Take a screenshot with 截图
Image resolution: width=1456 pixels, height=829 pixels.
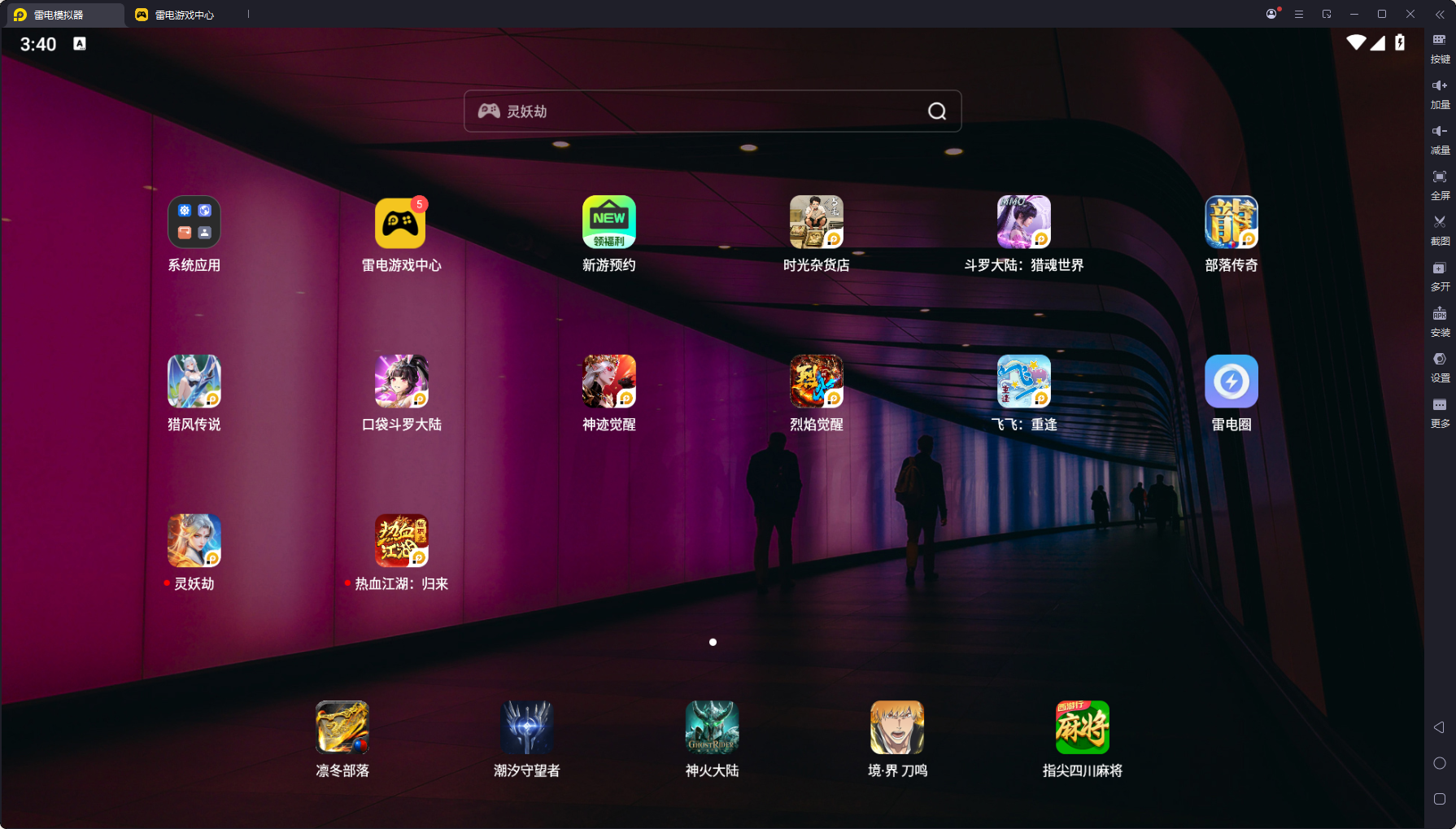[x=1440, y=230]
